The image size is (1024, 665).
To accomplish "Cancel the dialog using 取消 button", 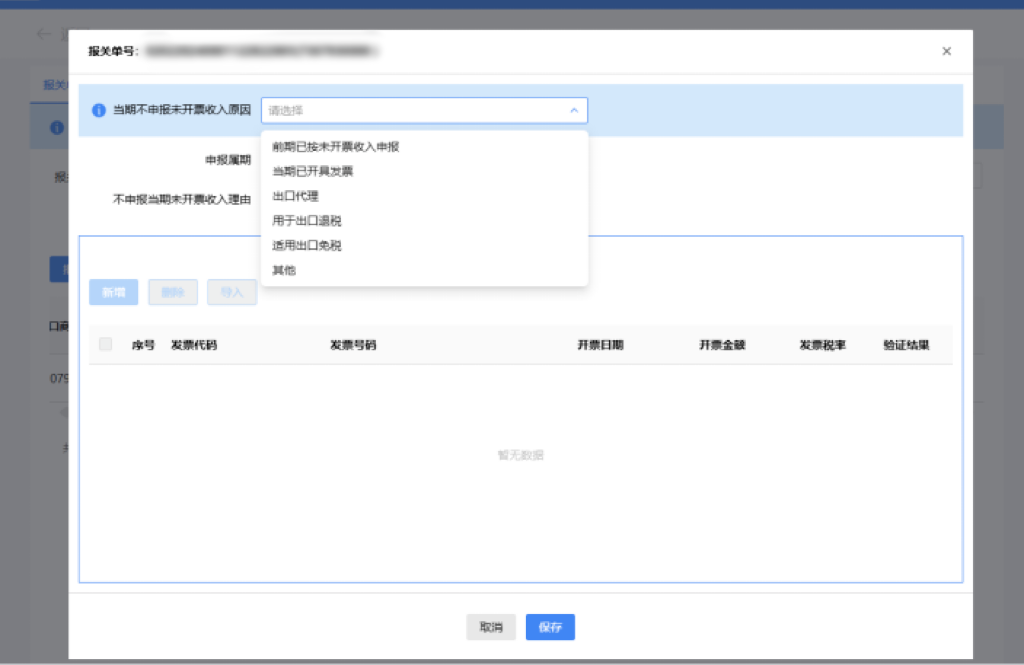I will pyautogui.click(x=491, y=627).
